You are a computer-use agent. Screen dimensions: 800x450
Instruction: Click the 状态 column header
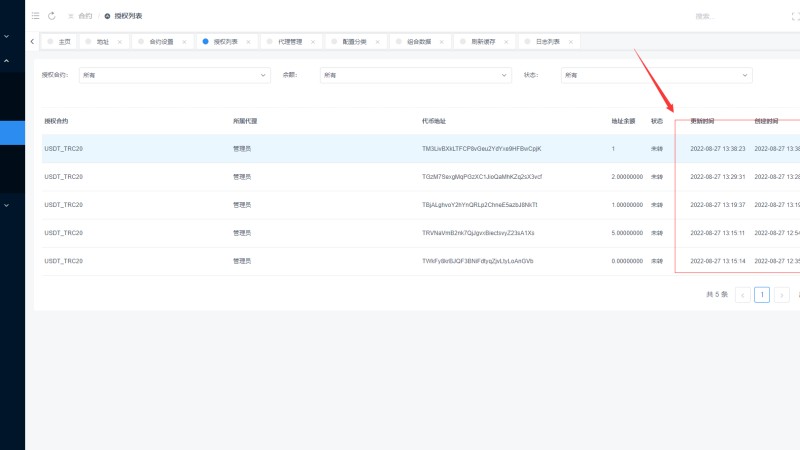[x=657, y=121]
